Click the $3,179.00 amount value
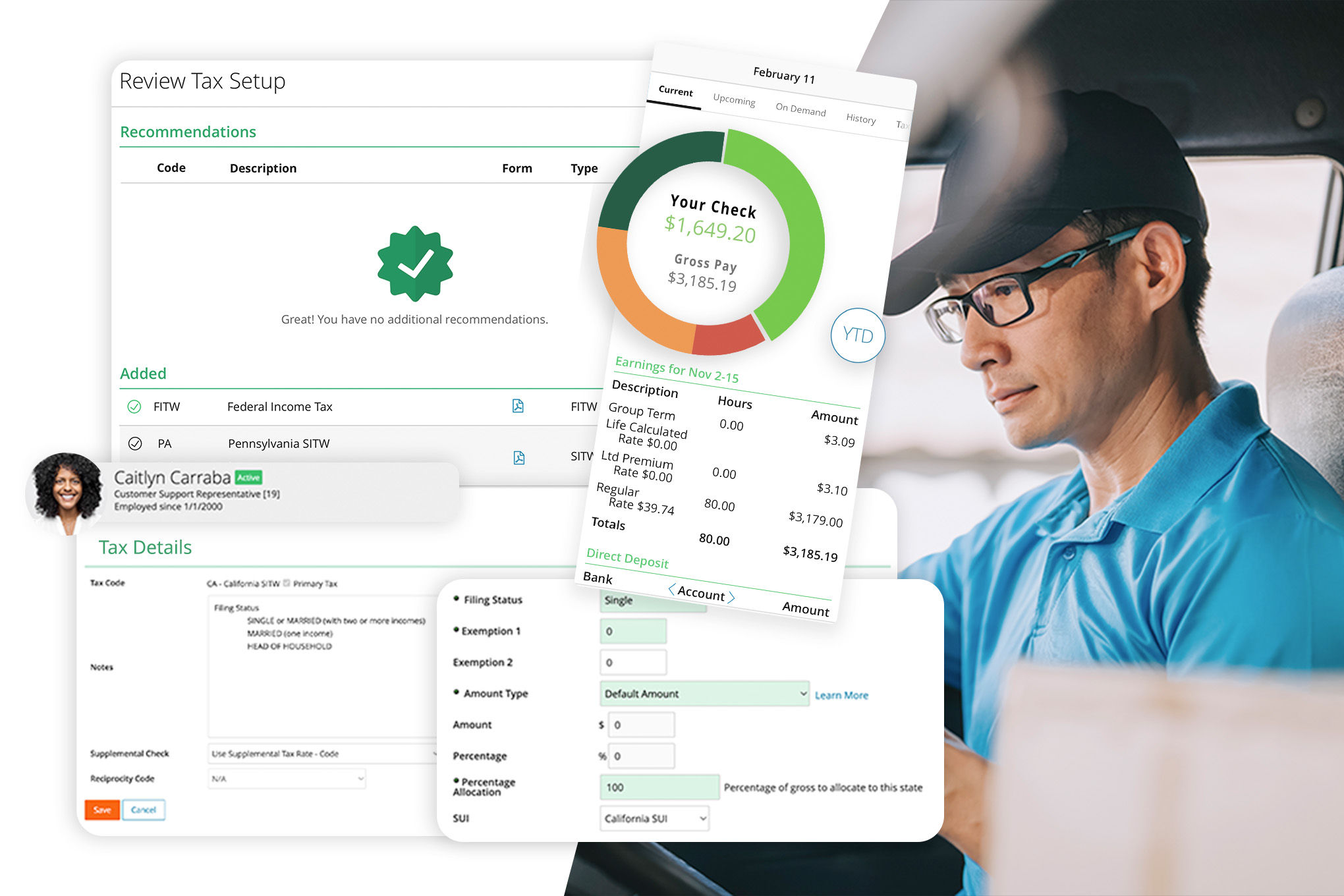1344x896 pixels. point(816,519)
